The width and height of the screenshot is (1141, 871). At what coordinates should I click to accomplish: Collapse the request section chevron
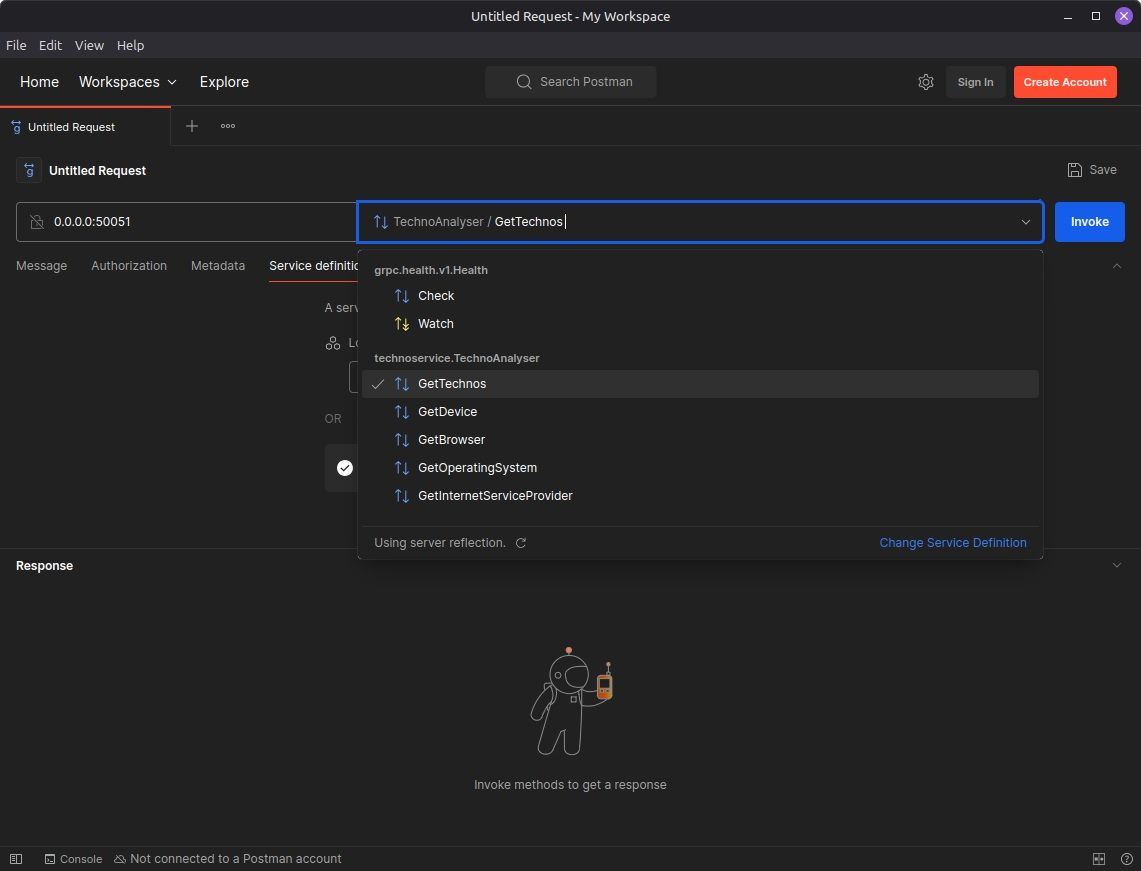coord(1117,266)
